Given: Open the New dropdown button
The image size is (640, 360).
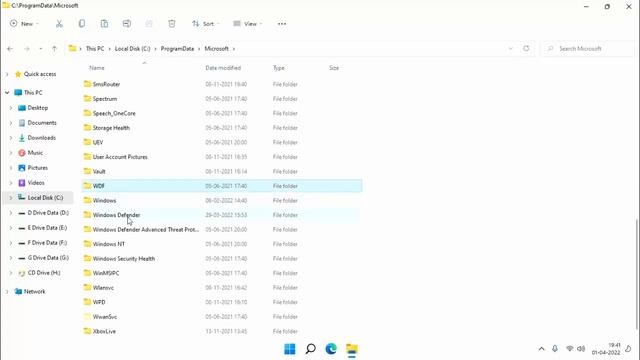Looking at the screenshot, I should (x=24, y=24).
